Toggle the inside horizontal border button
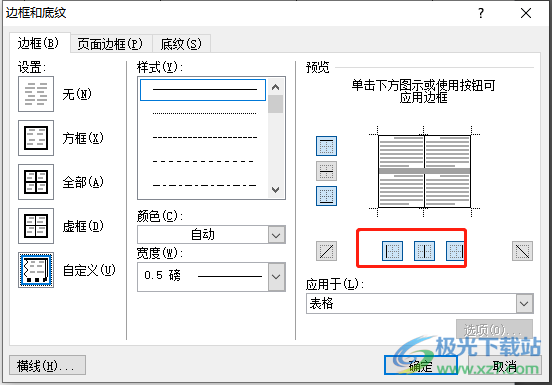The width and height of the screenshot is (552, 385). (x=326, y=171)
